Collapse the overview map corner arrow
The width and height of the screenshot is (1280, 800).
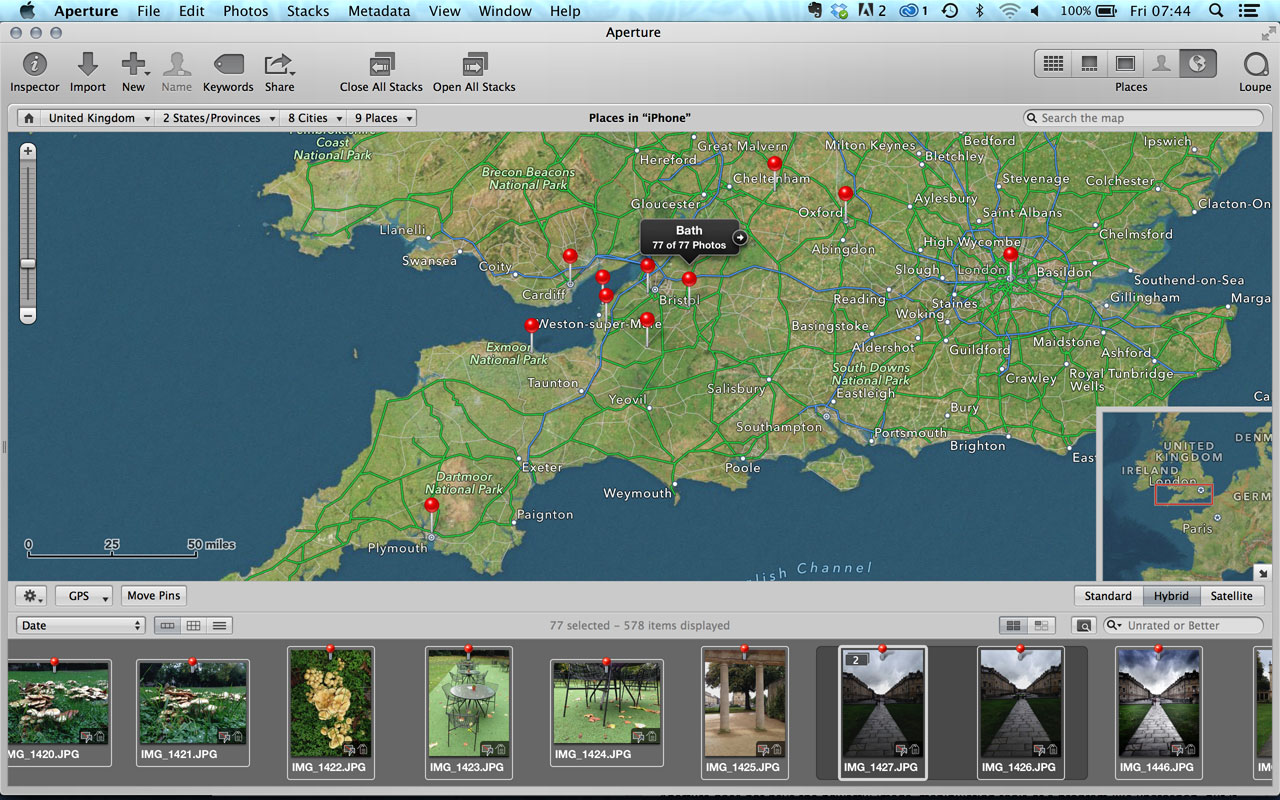click(1264, 573)
